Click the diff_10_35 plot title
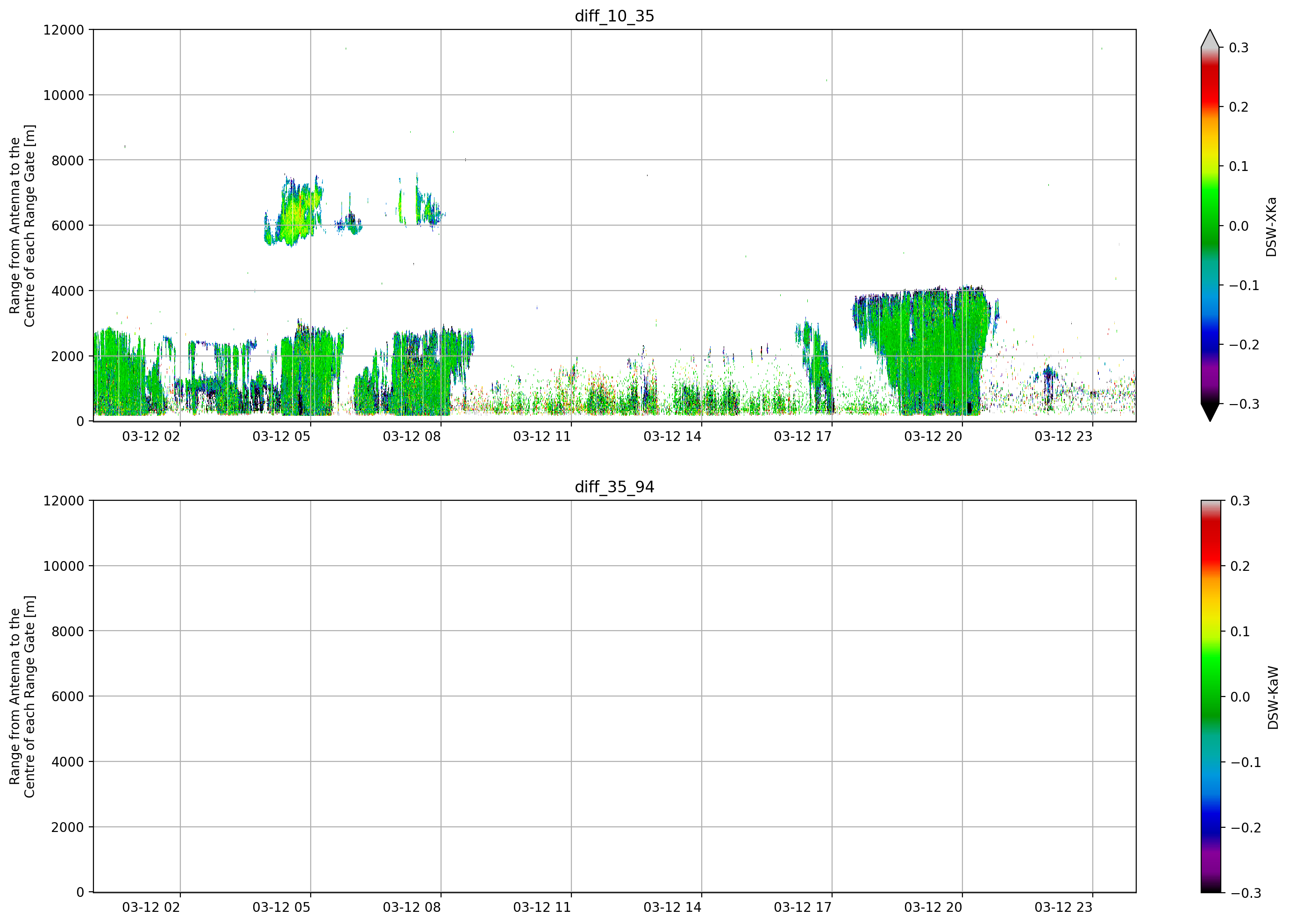The width and height of the screenshot is (1289, 924). 614,16
